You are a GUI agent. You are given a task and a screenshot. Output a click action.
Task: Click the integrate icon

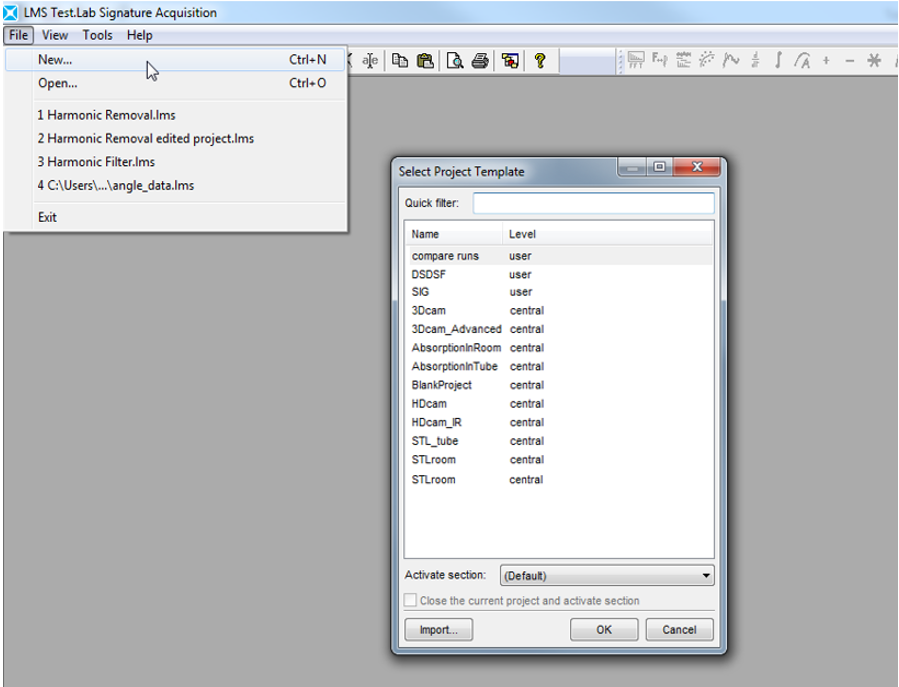(x=779, y=60)
